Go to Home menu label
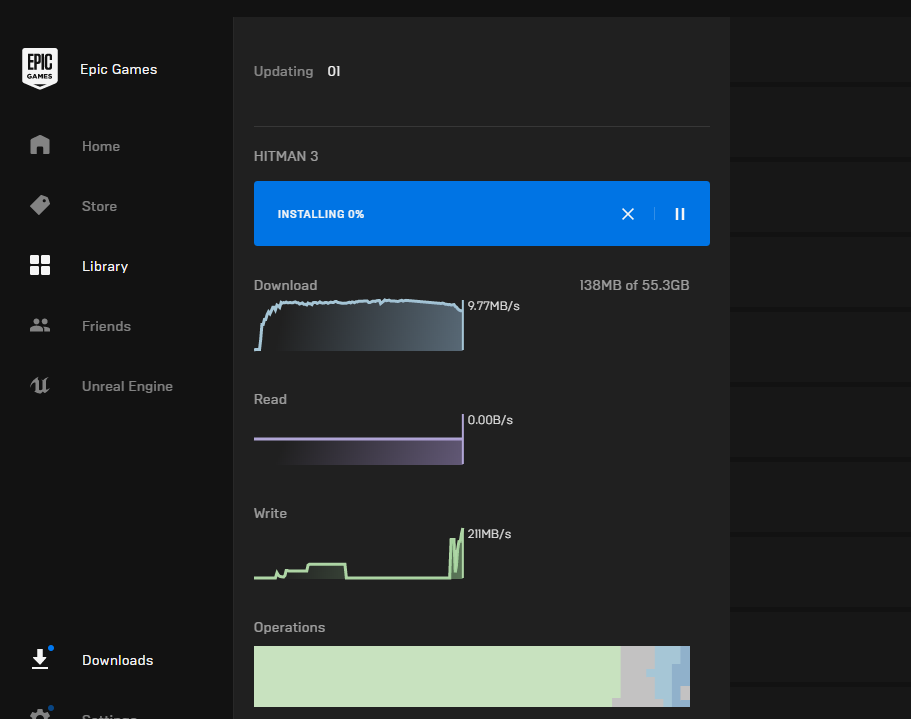The height and width of the screenshot is (719, 911). [101, 146]
